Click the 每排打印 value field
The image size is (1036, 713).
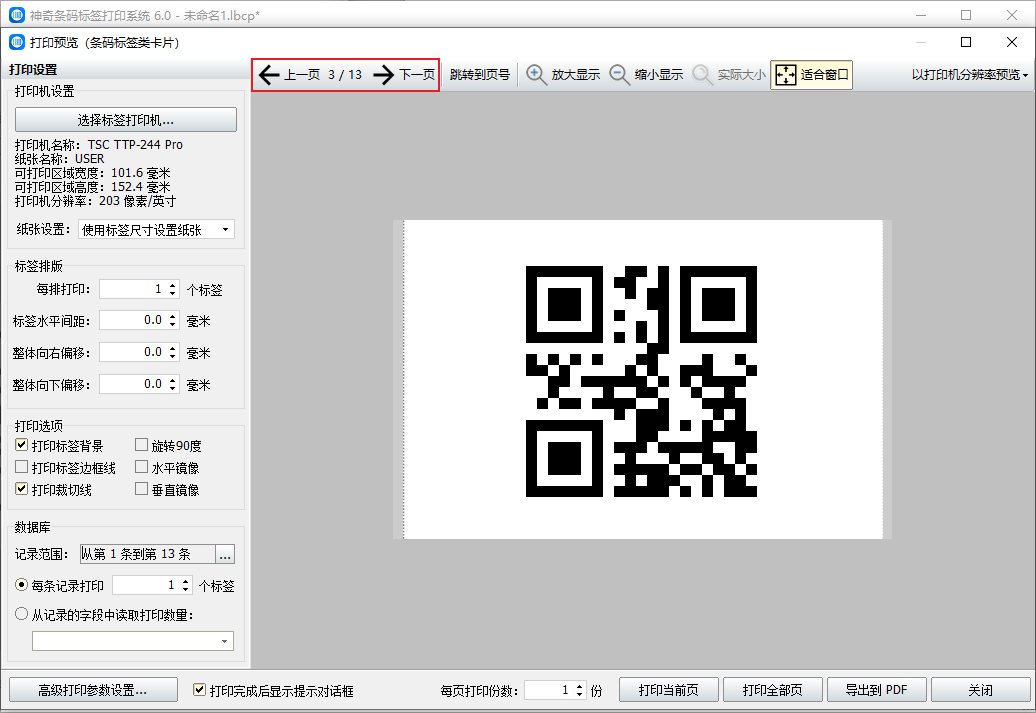(x=133, y=289)
